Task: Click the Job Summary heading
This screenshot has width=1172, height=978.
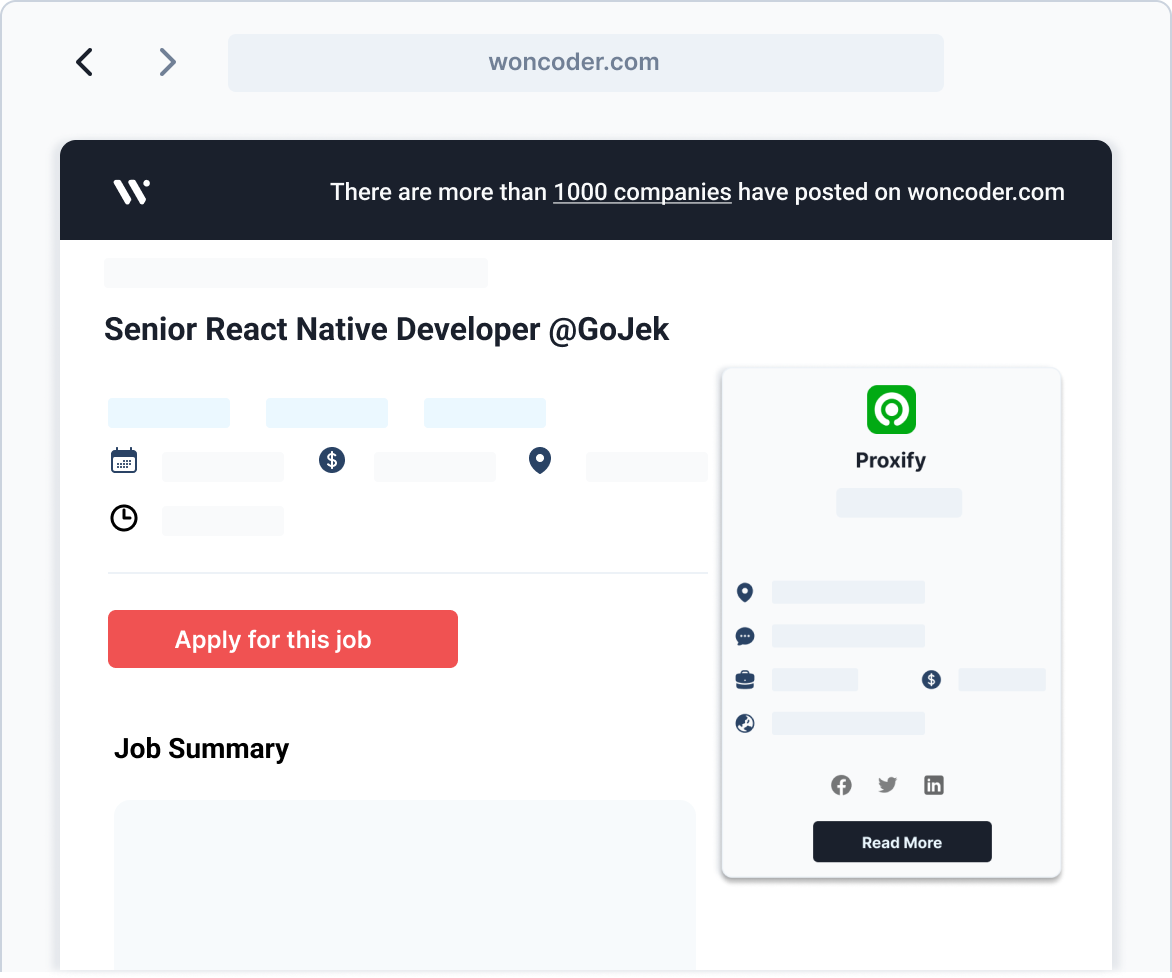Action: (202, 748)
